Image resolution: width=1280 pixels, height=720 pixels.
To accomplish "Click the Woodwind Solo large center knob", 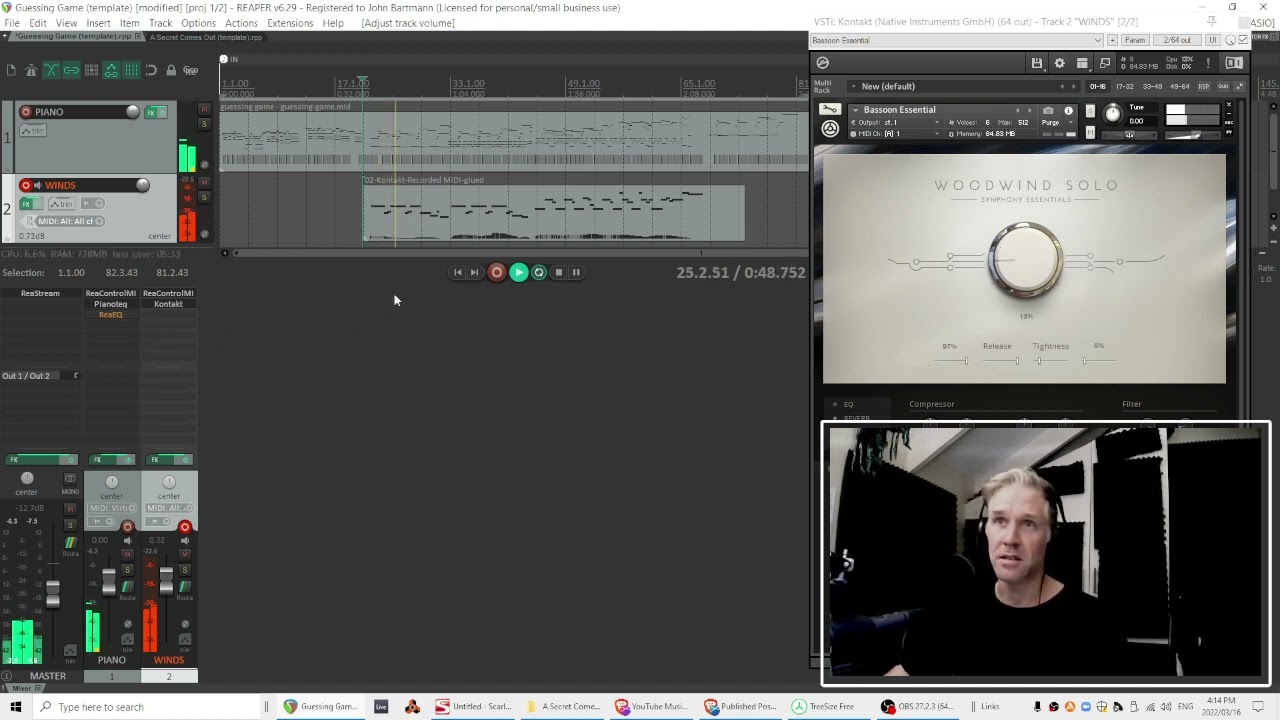I will [1025, 260].
